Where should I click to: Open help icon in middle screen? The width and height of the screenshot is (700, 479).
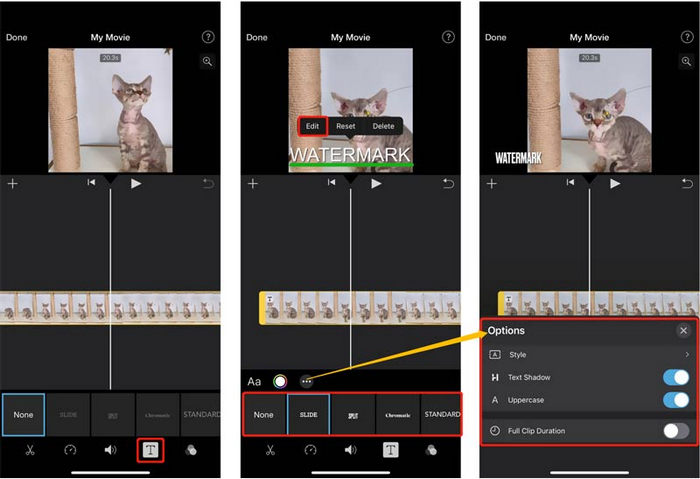tap(448, 37)
